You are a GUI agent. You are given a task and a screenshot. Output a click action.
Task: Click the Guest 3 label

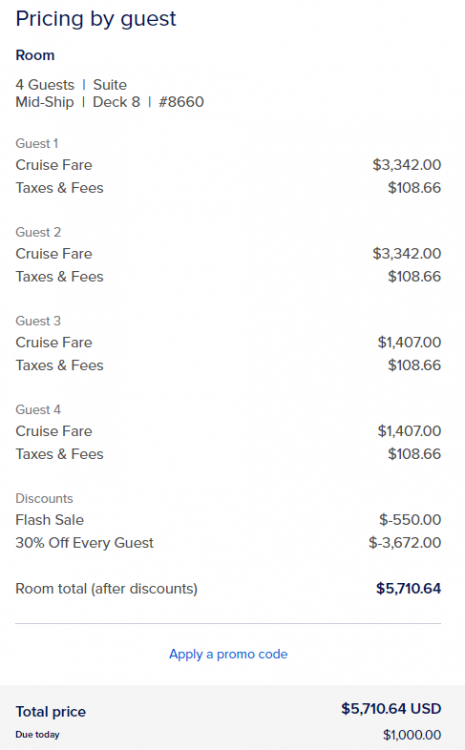(x=38, y=321)
